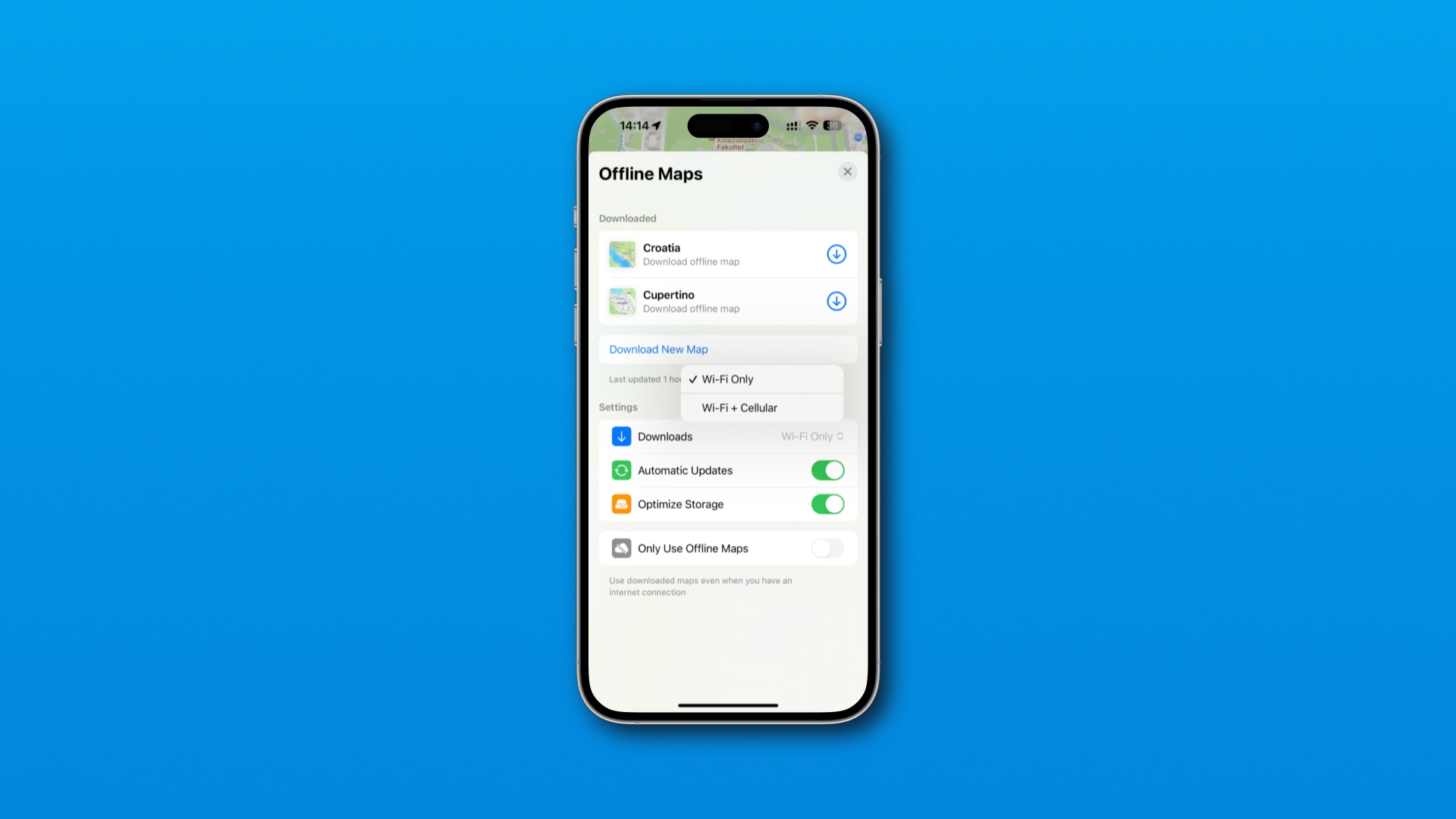This screenshot has width=1456, height=819.
Task: Click the Automatic Updates green icon
Action: pyautogui.click(x=620, y=470)
